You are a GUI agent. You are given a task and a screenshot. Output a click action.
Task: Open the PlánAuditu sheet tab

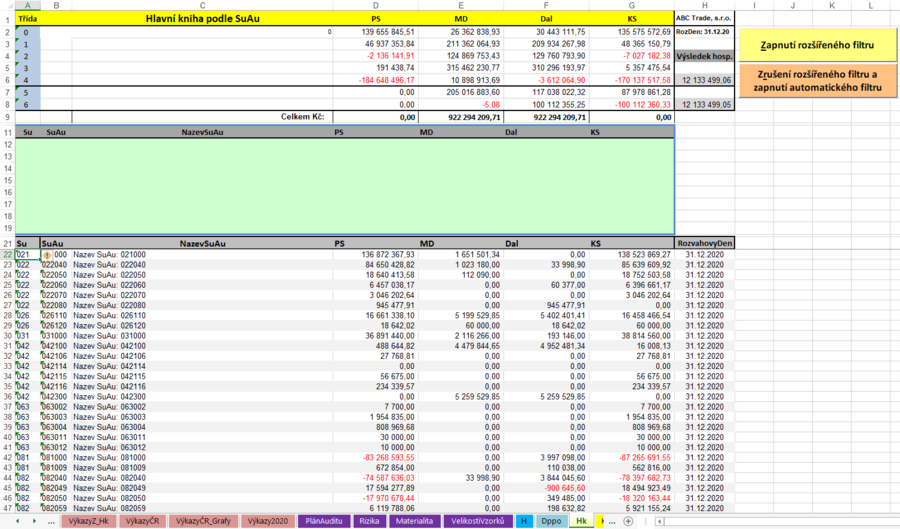coord(324,521)
